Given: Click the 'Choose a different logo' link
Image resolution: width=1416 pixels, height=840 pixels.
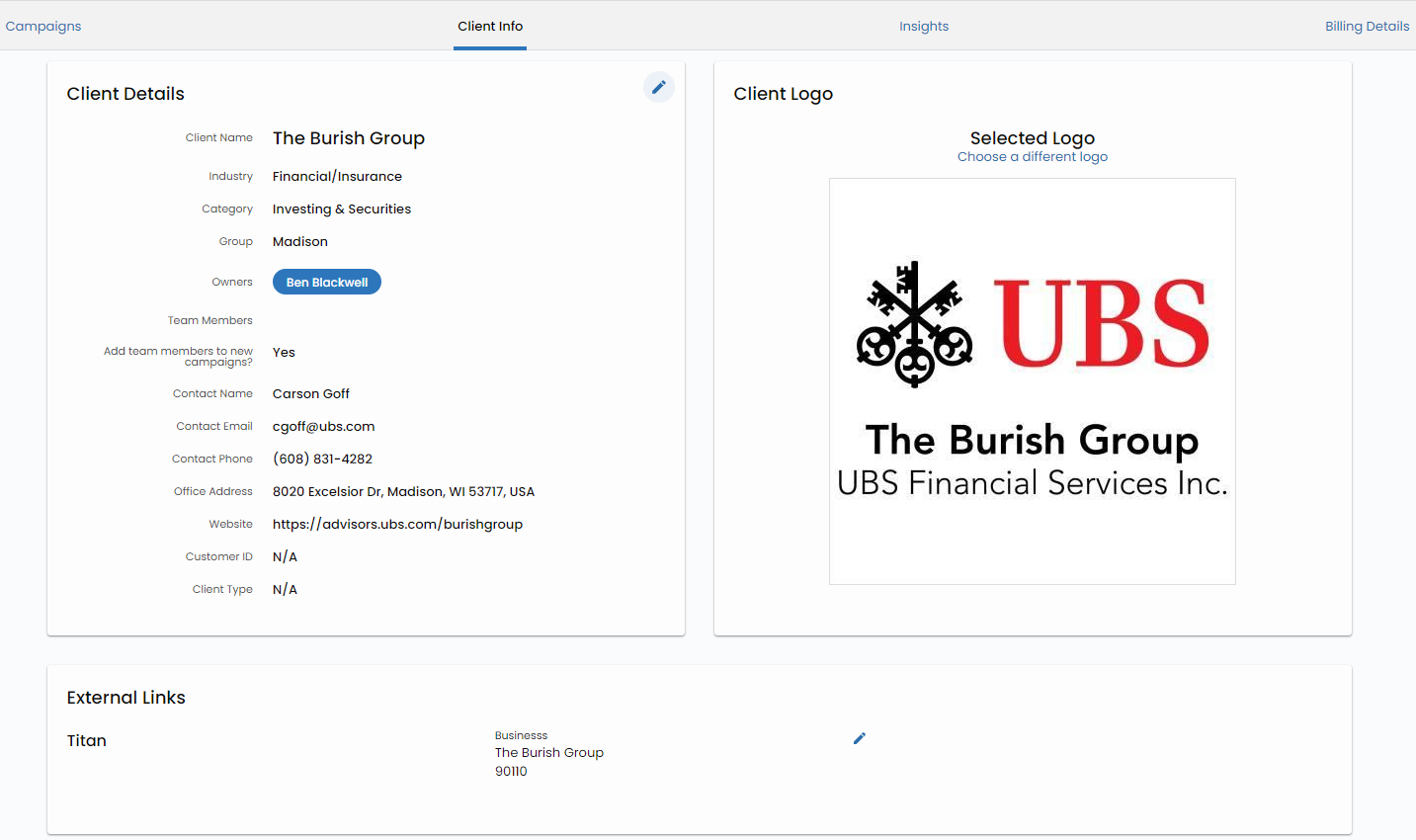Looking at the screenshot, I should coord(1032,156).
